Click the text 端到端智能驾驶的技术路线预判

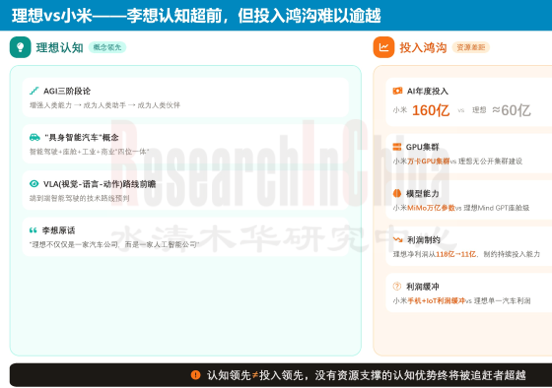(79, 198)
